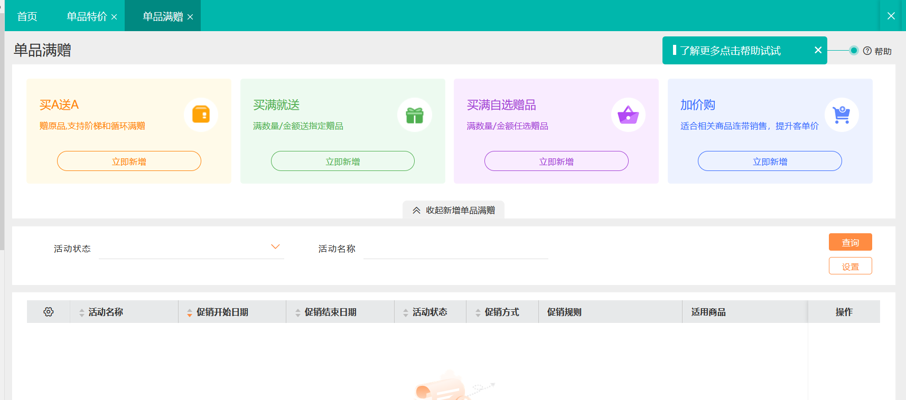Image resolution: width=906 pixels, height=400 pixels.
Task: Click 适合相关商品连带销售，提升客单价 description
Action: 749,125
